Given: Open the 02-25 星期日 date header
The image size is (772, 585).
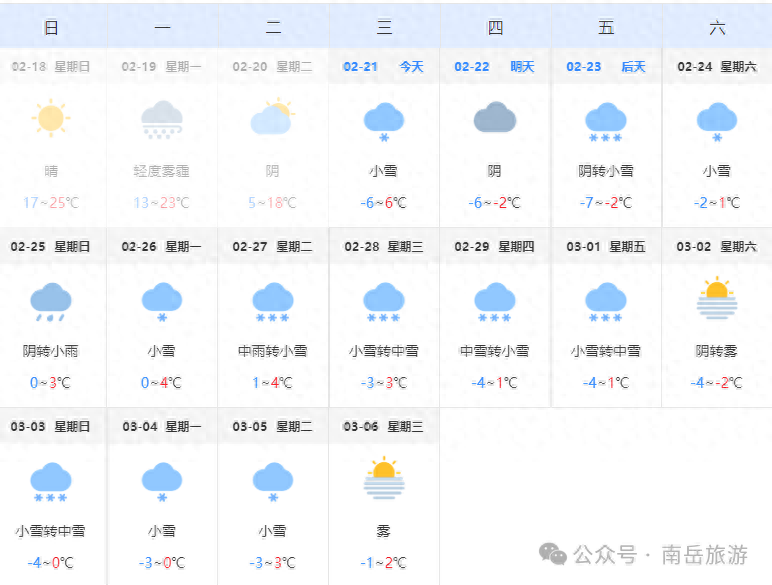Looking at the screenshot, I should point(51,246).
